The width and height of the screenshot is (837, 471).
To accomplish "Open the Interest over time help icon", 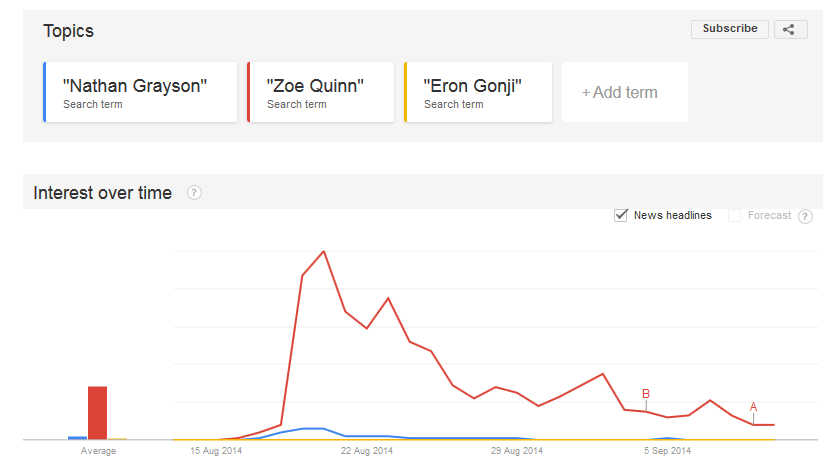I will pos(194,193).
